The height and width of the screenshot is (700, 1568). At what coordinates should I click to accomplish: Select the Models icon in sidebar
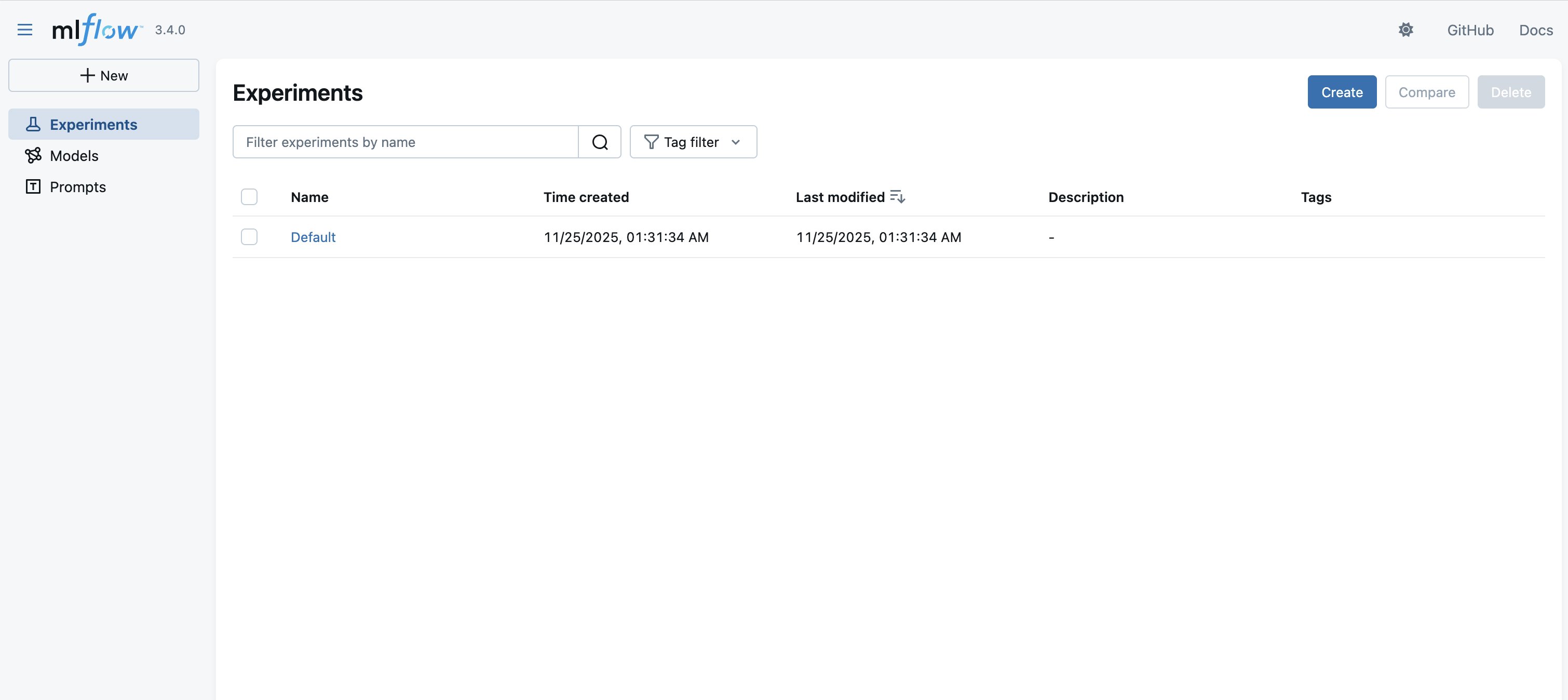33,155
